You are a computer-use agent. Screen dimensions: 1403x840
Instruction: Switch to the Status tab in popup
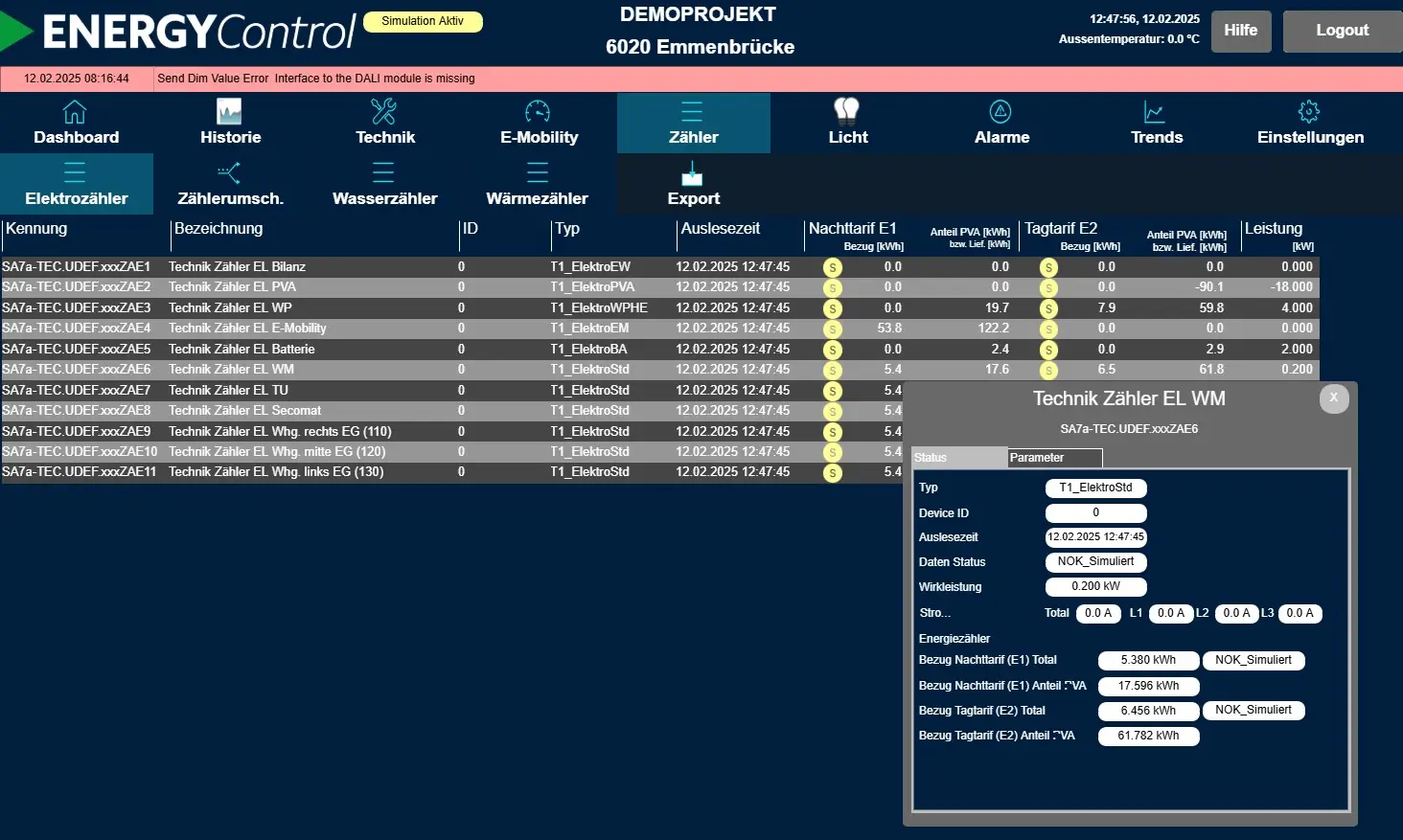coord(959,458)
